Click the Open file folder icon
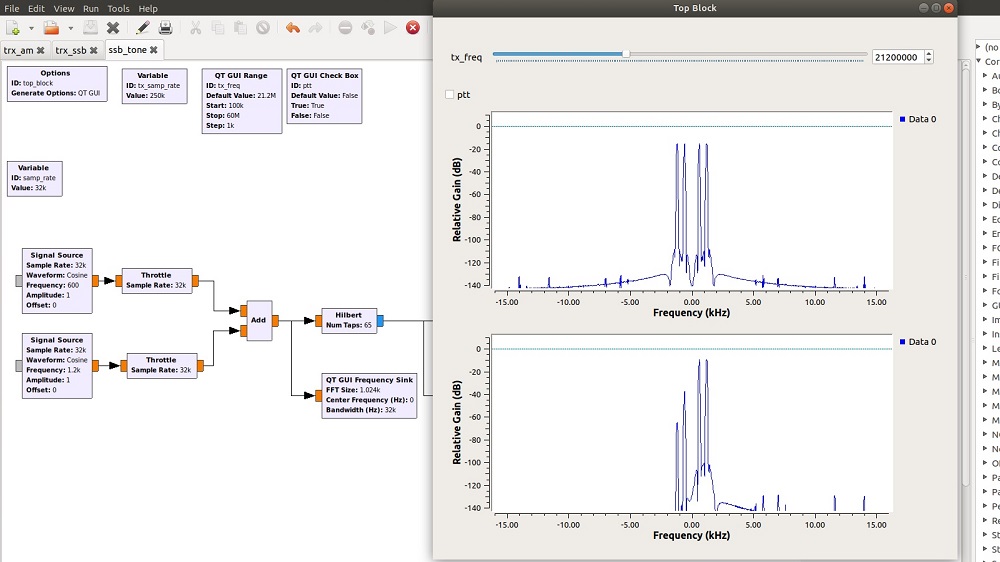The width and height of the screenshot is (1000, 562). click(x=50, y=28)
